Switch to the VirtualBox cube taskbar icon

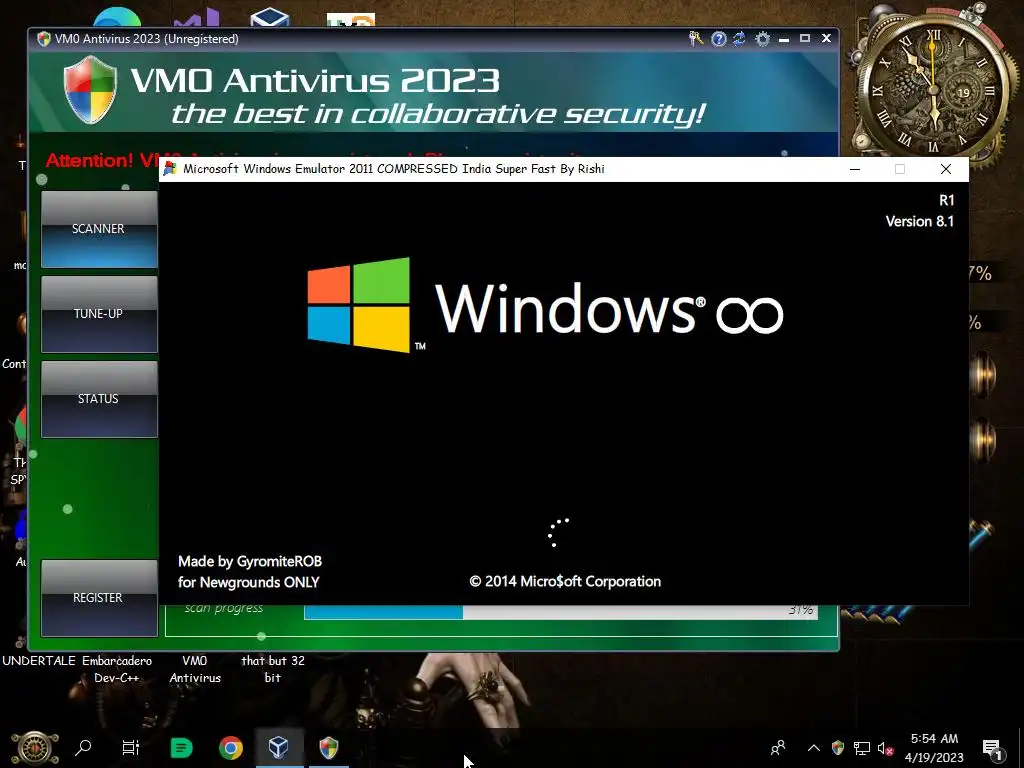[279, 747]
